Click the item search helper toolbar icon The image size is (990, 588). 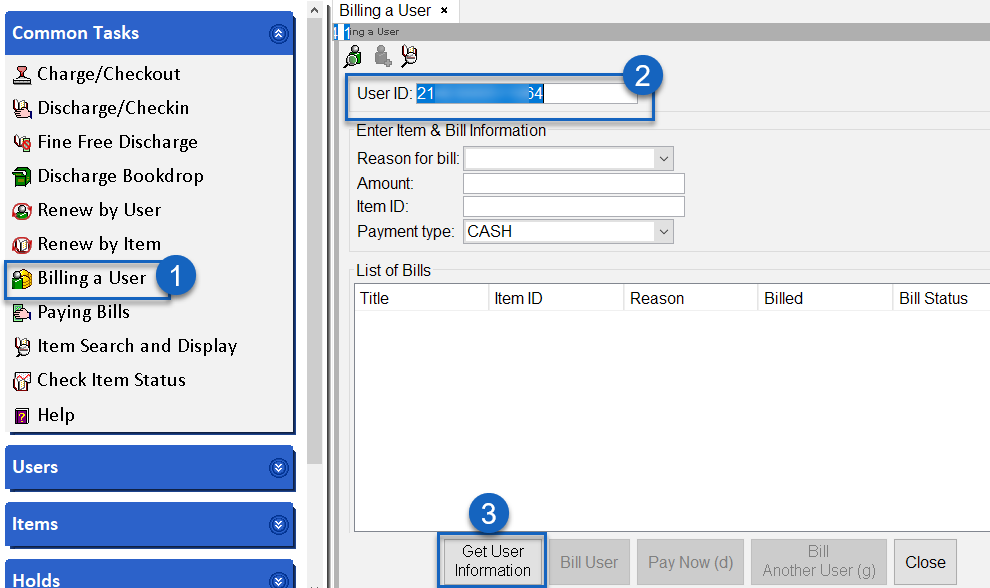[x=410, y=56]
